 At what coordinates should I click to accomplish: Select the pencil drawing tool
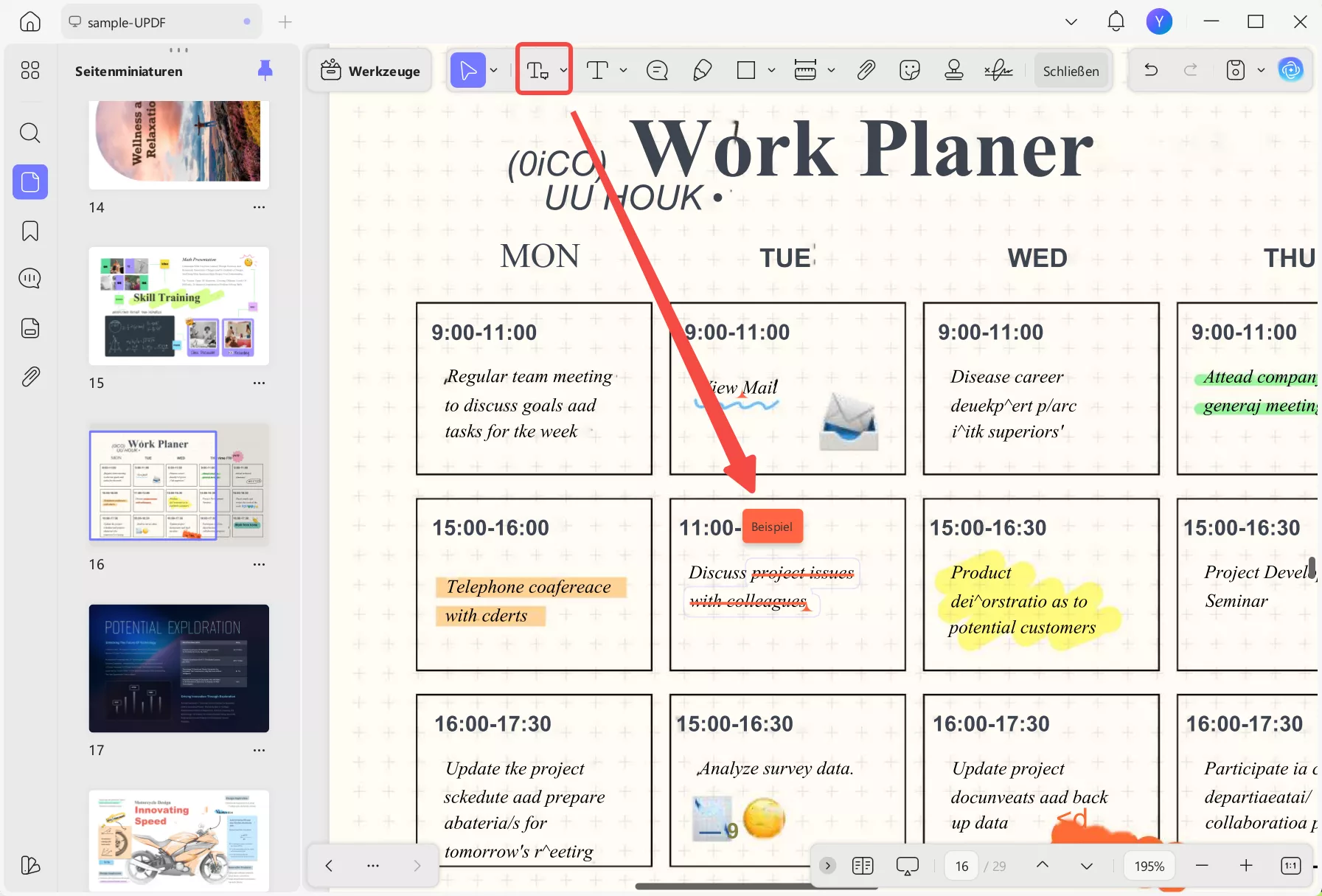702,71
